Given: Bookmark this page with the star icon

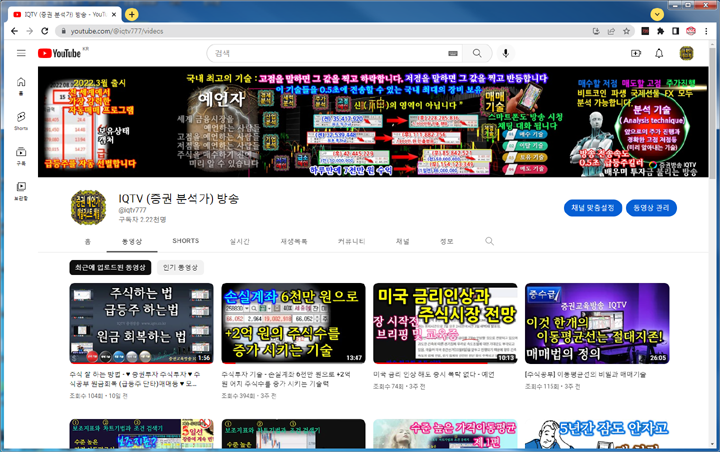Looking at the screenshot, I should [626, 31].
